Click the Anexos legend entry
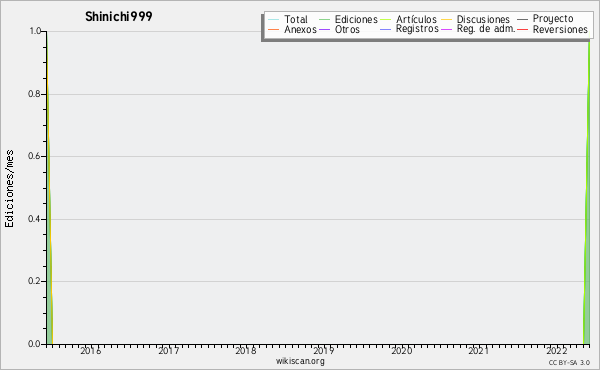This screenshot has height=370, width=600. coord(300,29)
